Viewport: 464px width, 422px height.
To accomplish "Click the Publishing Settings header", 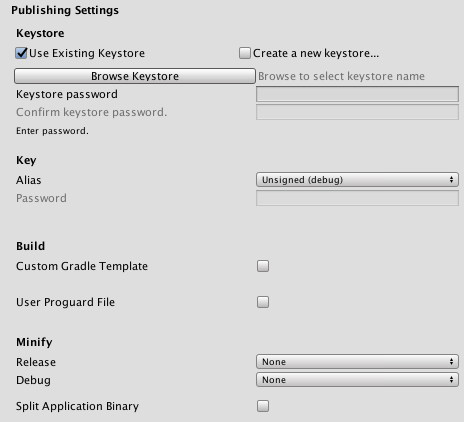I will 65,10.
